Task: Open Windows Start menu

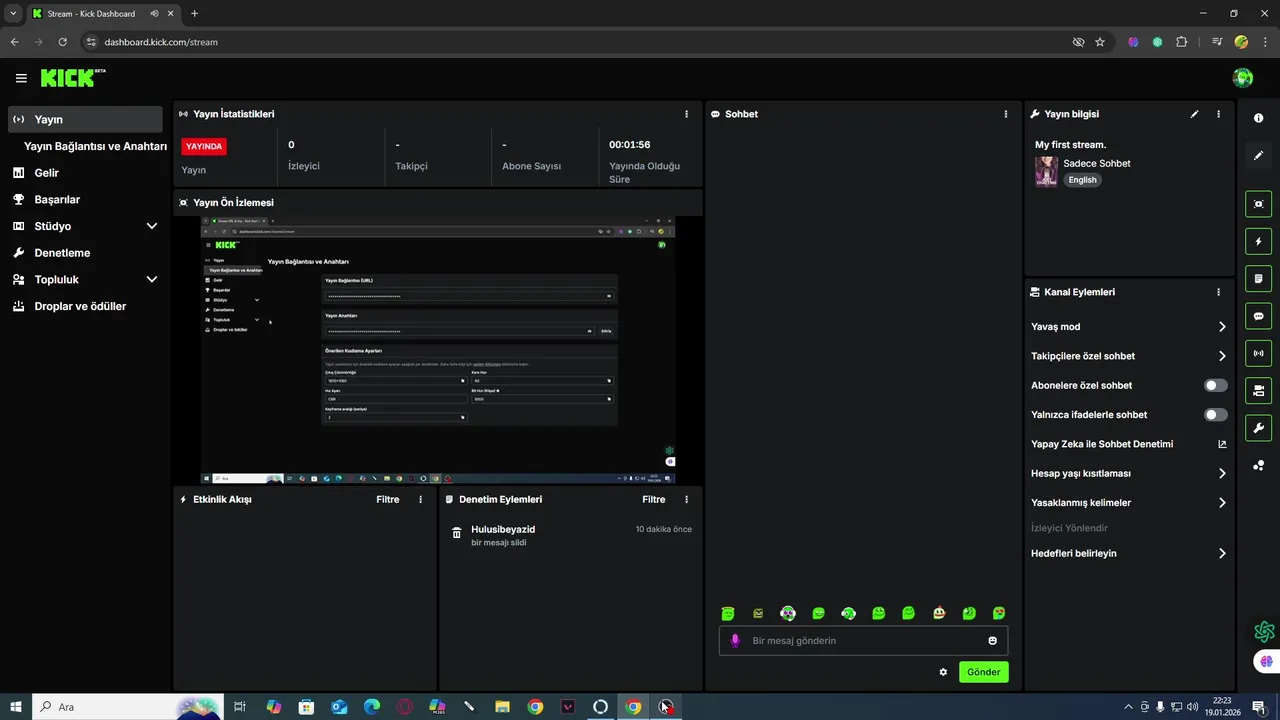Action: [x=16, y=707]
